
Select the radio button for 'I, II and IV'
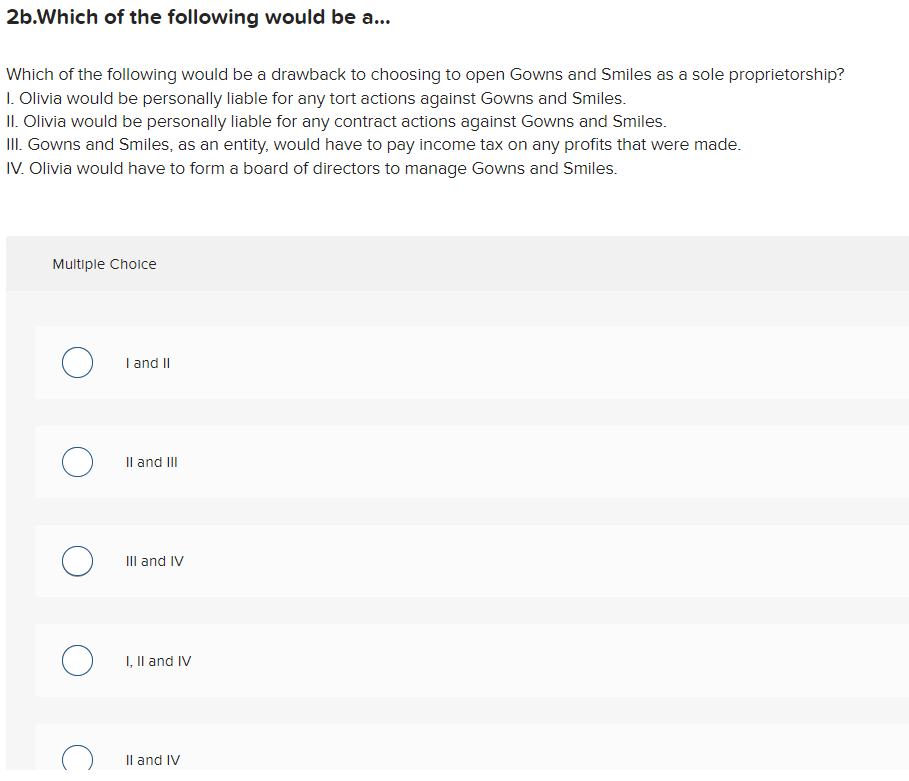pos(77,660)
